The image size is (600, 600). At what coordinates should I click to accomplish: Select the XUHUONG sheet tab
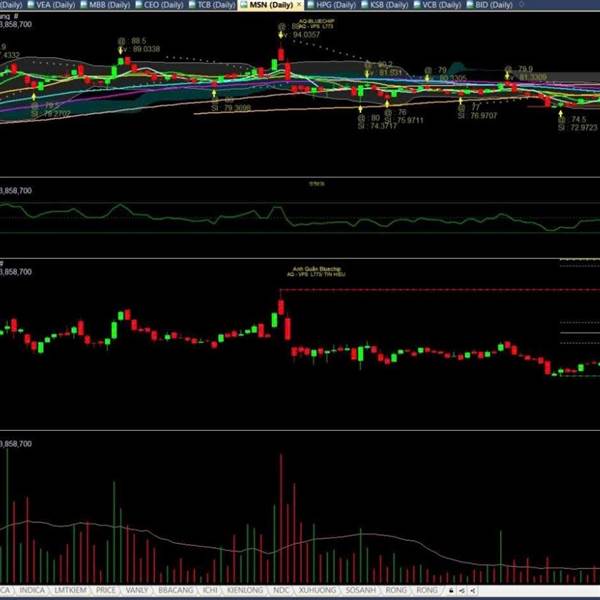pyautogui.click(x=317, y=590)
